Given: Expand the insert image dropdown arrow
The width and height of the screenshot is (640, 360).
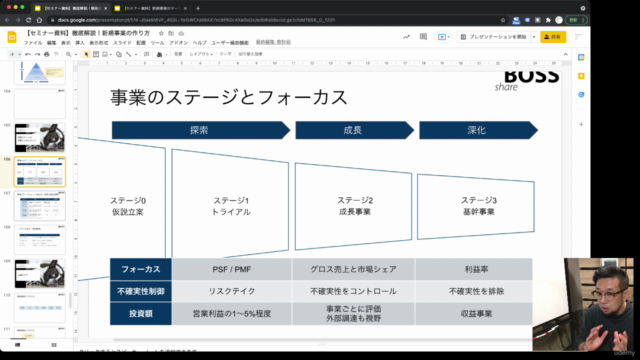Looking at the screenshot, I should 111,54.
